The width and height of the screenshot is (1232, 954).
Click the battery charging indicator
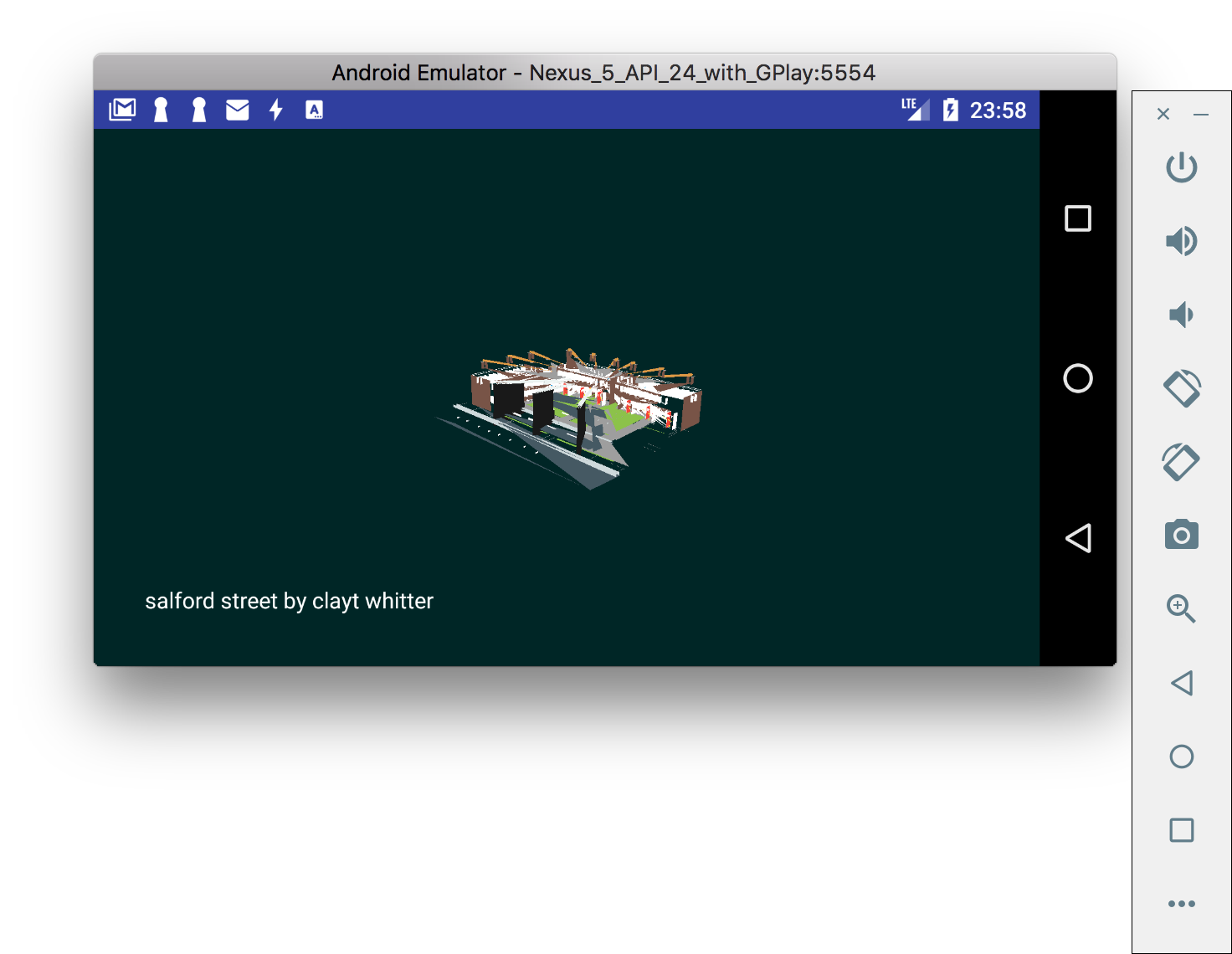pos(951,109)
